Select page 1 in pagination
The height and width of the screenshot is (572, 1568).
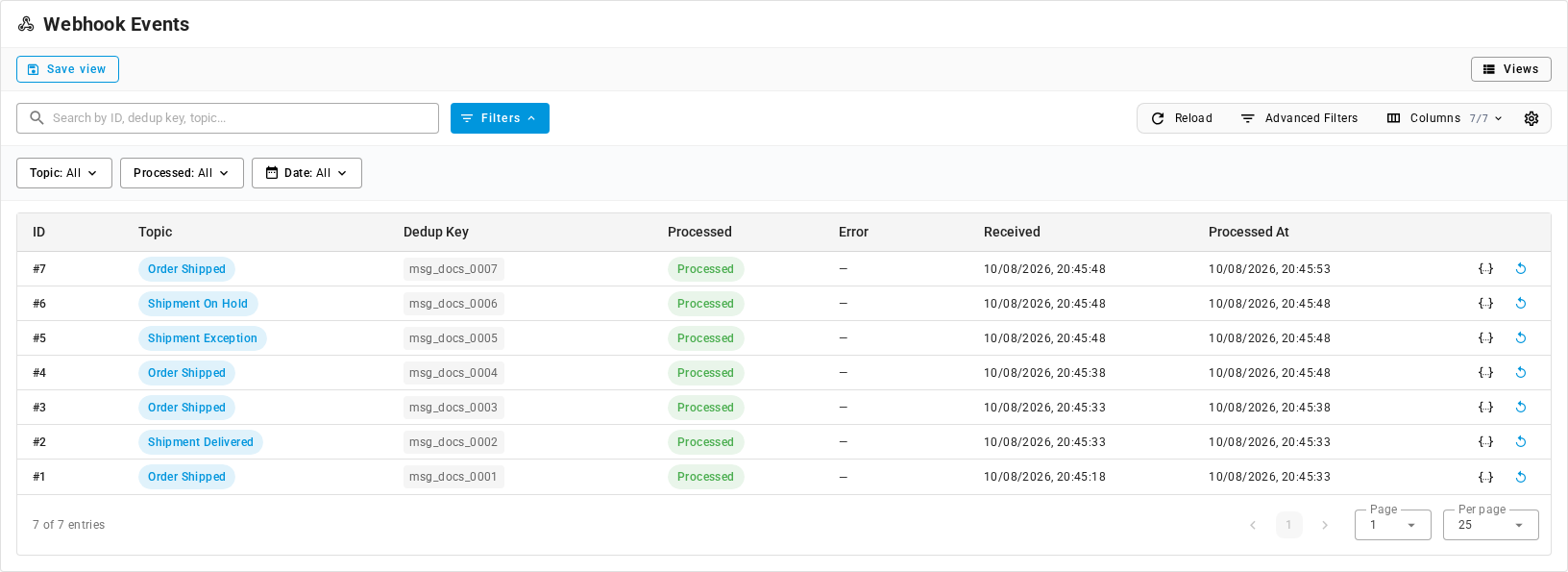tap(1289, 525)
